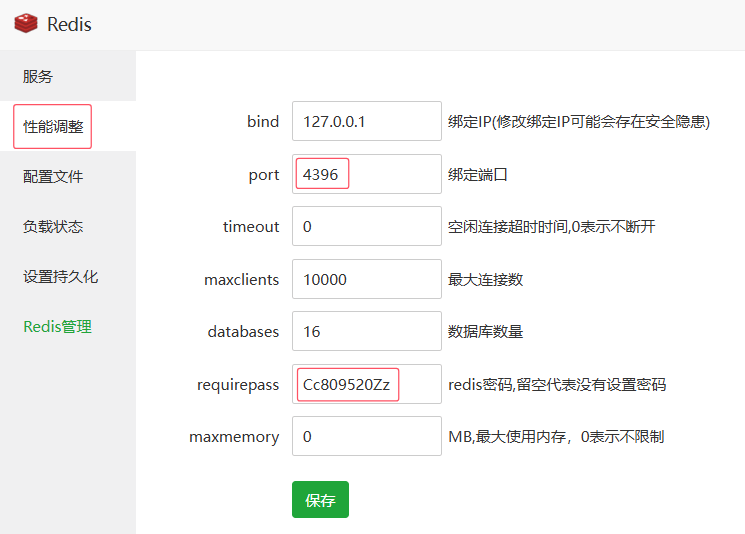Click the maxmemory input field
The width and height of the screenshot is (745, 534).
point(366,437)
